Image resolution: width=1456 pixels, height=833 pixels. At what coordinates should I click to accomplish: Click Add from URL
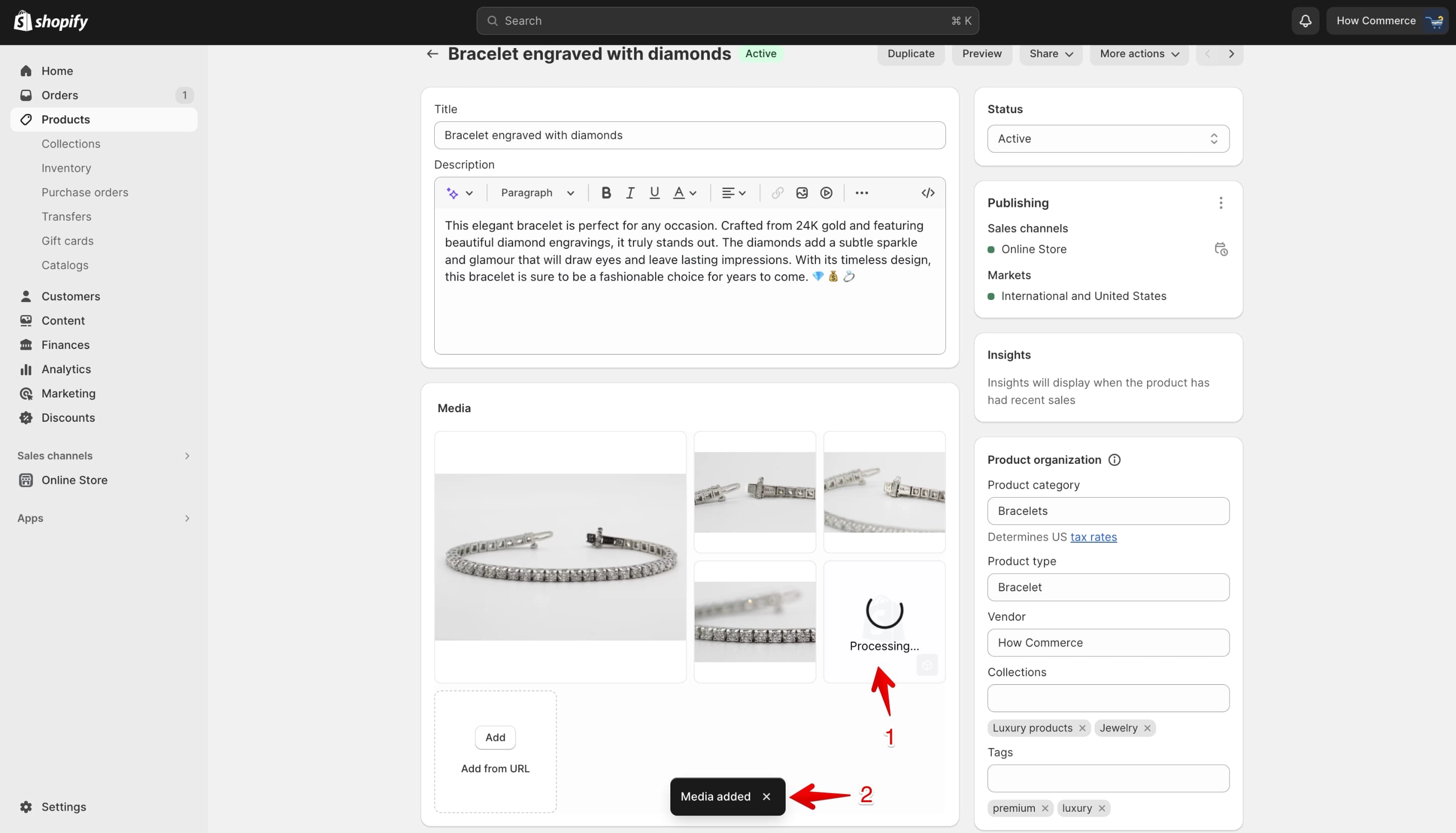(495, 769)
